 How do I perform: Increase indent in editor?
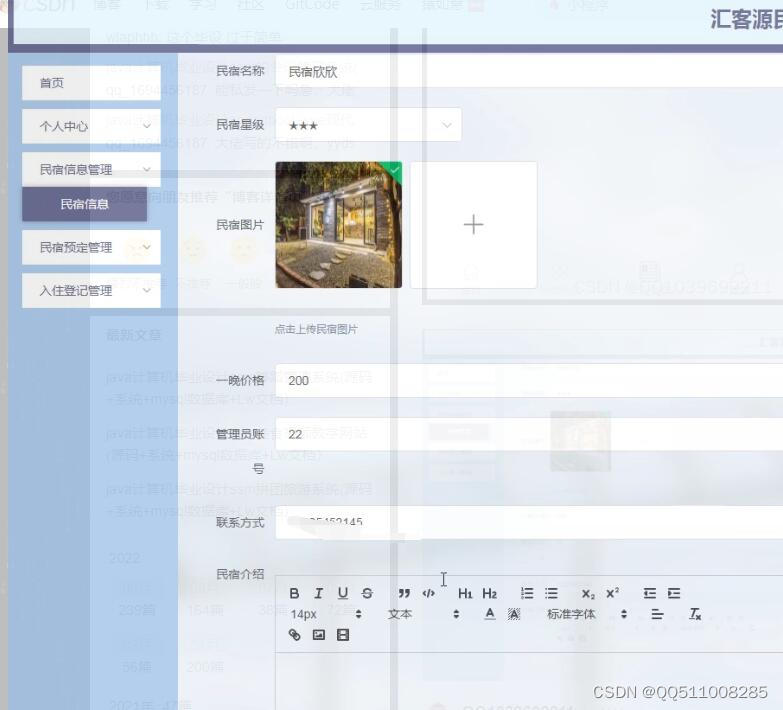click(x=674, y=593)
